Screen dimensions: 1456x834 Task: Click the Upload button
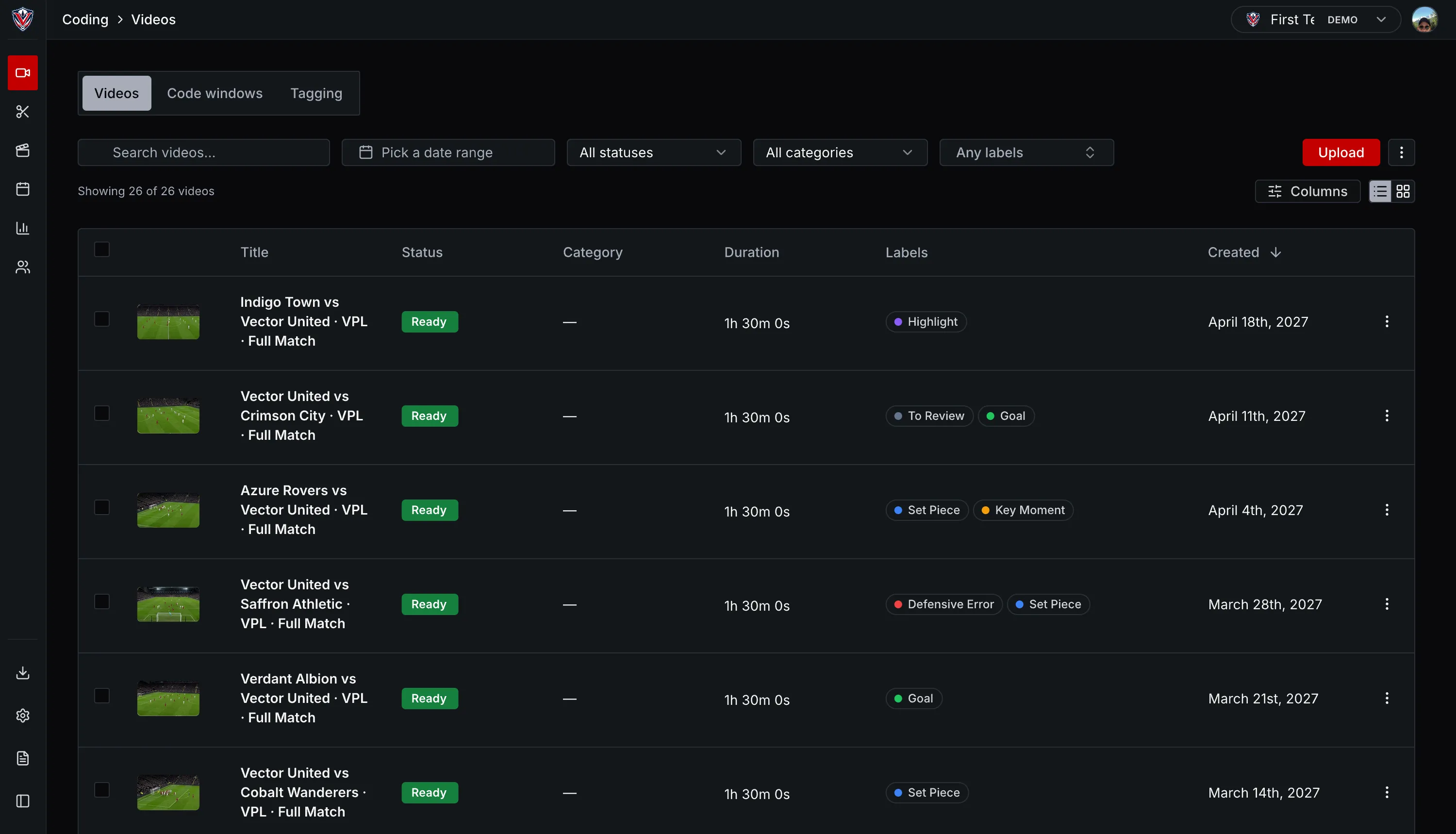pyautogui.click(x=1341, y=152)
